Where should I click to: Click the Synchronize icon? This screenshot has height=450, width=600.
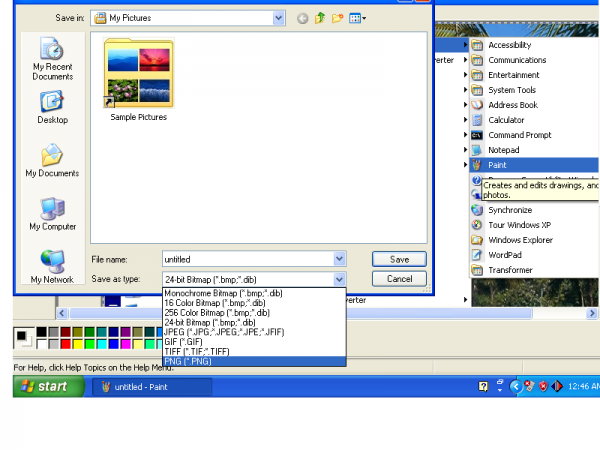477,210
